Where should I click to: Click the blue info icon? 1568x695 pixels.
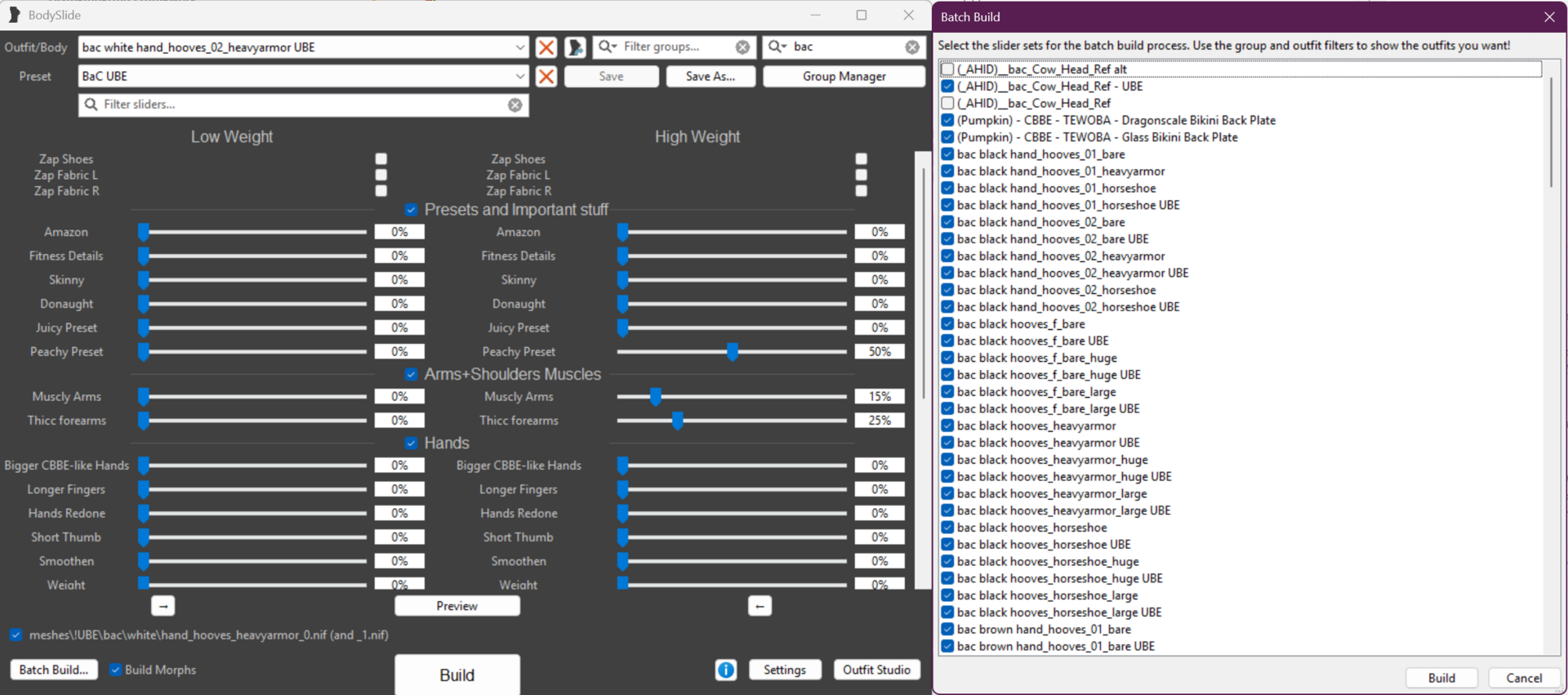(x=726, y=670)
